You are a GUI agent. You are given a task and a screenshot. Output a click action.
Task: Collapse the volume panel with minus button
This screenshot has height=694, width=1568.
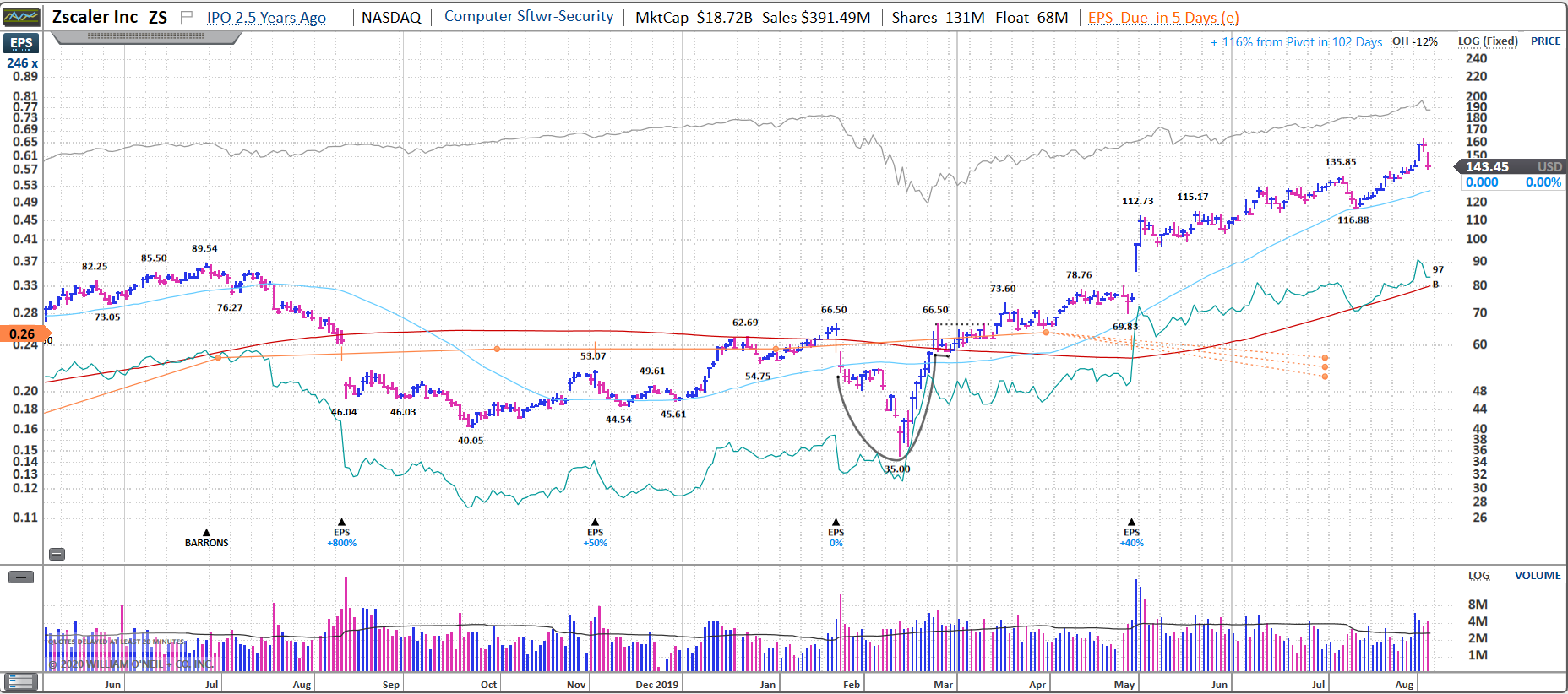pyautogui.click(x=21, y=577)
